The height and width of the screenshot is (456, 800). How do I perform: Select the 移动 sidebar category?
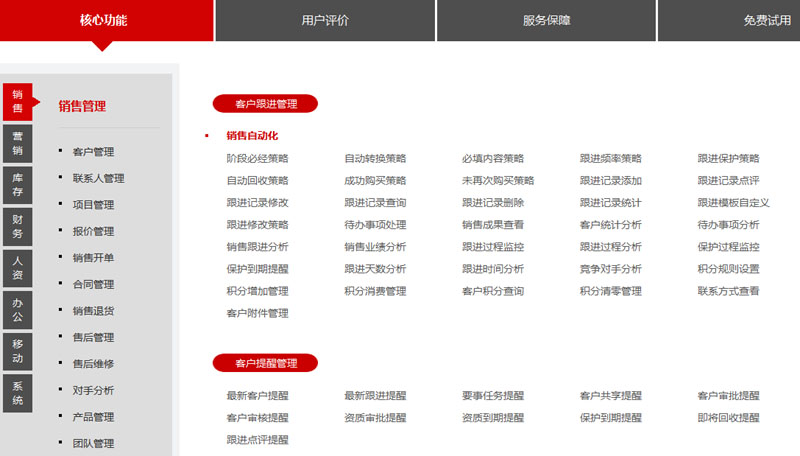[x=18, y=351]
